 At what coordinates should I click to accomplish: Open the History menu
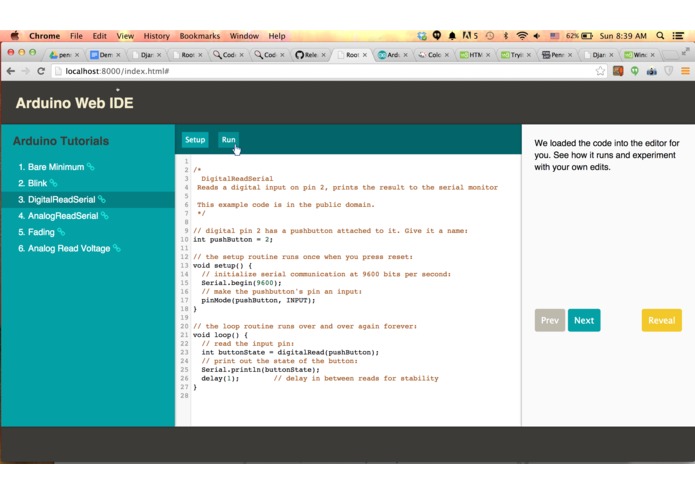[x=156, y=36]
